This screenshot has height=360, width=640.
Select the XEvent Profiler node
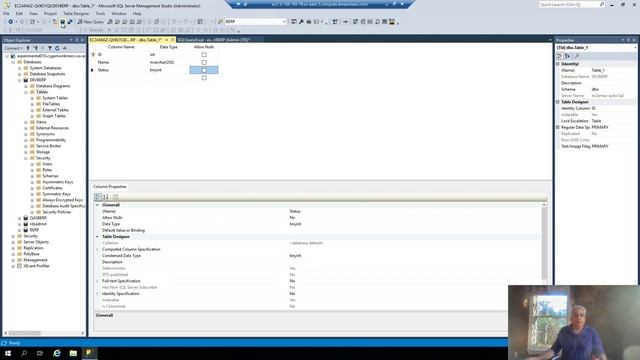tap(36, 266)
